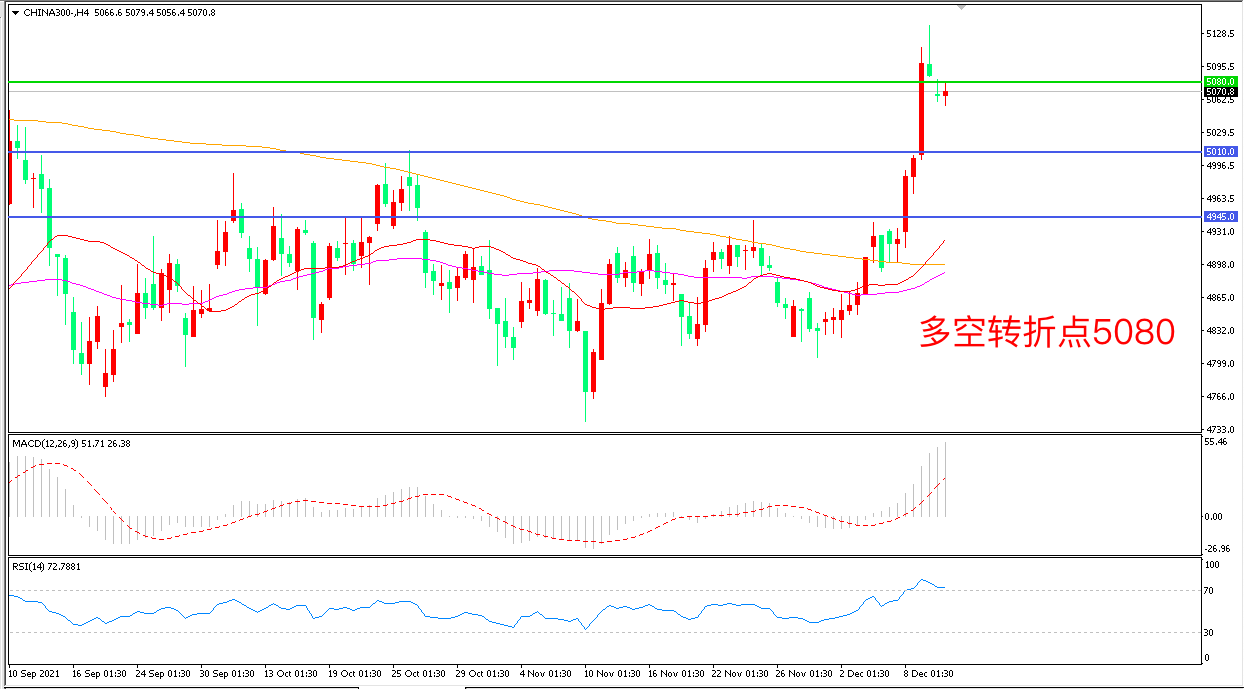Click the gray chart shift triangle marker
1244x689 pixels.
[961, 7]
